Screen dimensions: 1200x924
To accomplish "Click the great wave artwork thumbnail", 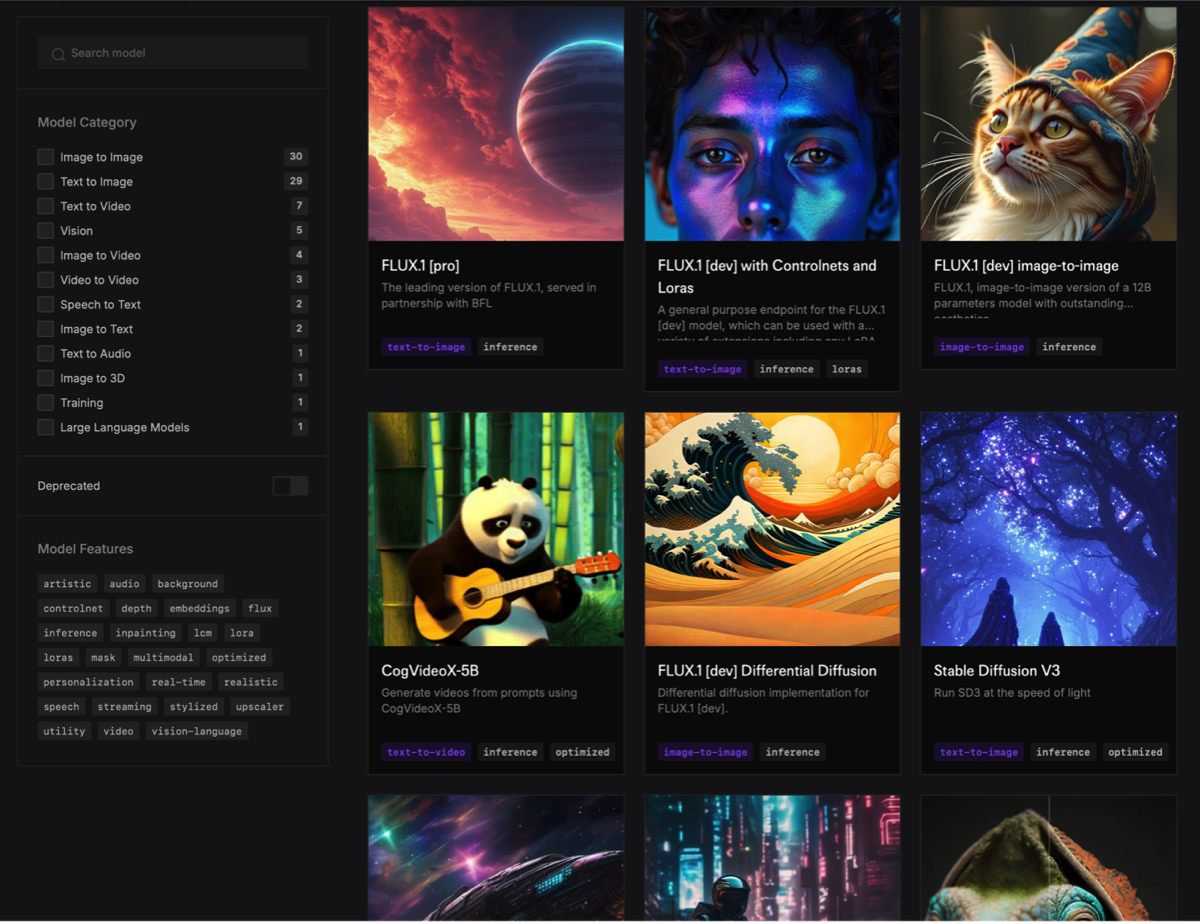I will (772, 529).
